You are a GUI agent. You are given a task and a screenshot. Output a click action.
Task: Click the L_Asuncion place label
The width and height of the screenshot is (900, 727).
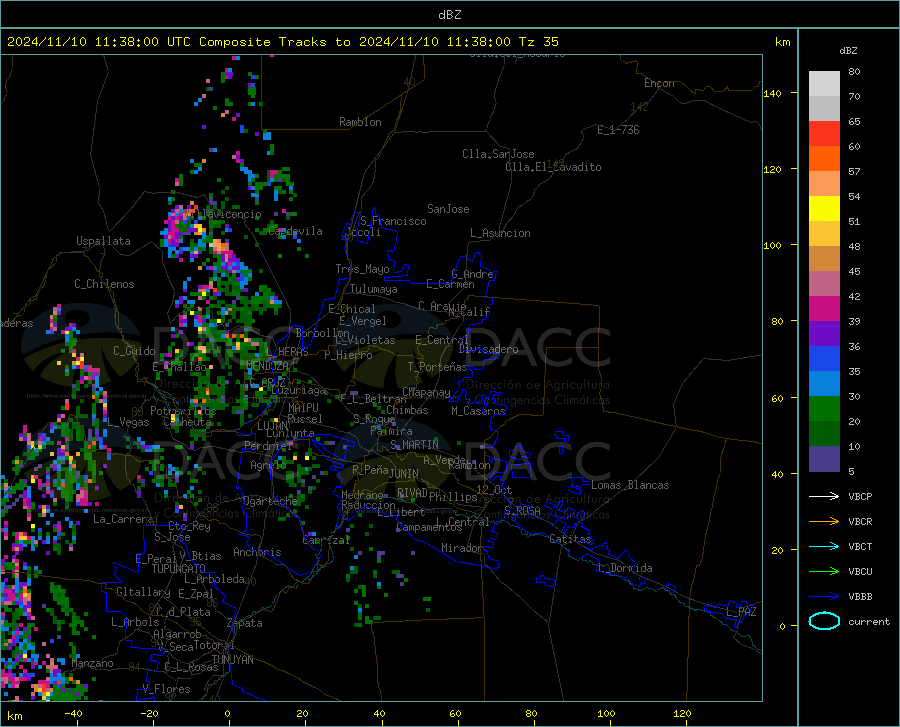coord(500,233)
